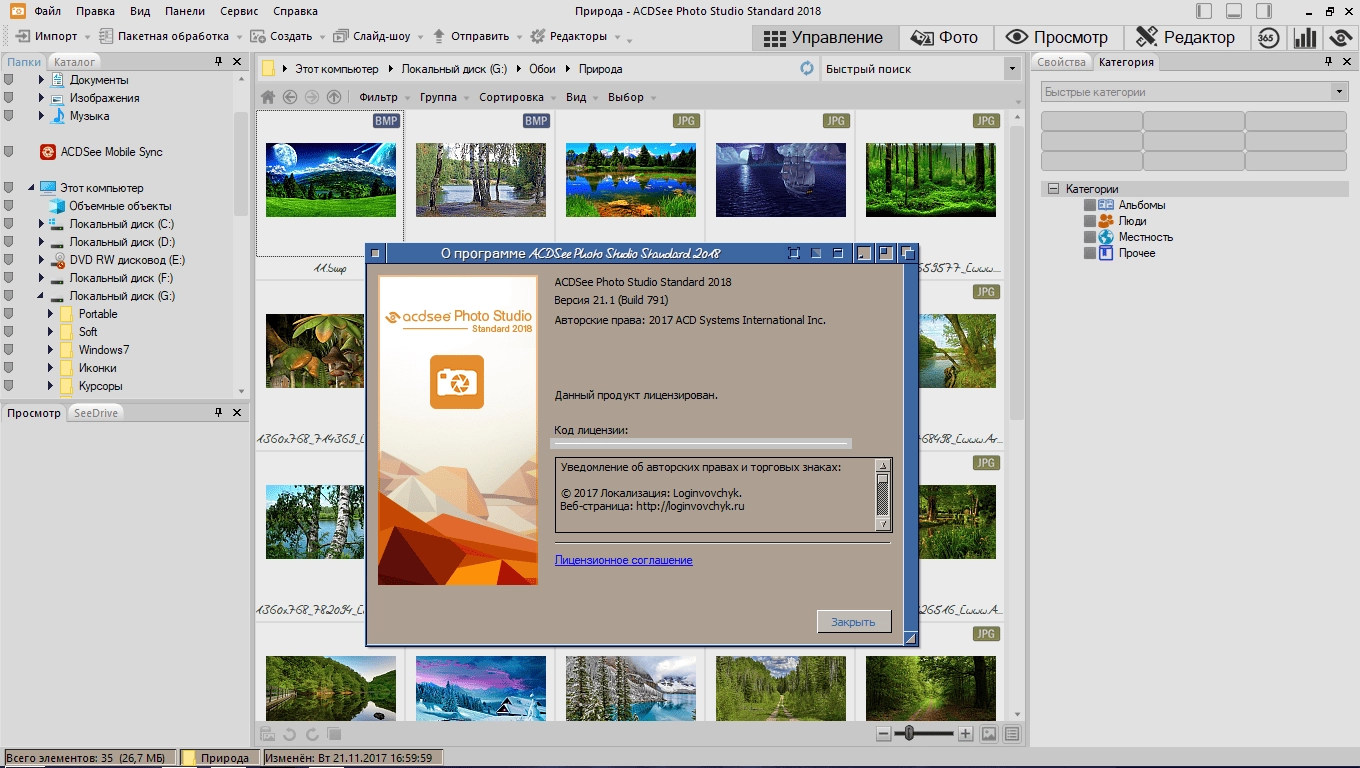
Task: Open the Справка menu
Action: (x=295, y=11)
